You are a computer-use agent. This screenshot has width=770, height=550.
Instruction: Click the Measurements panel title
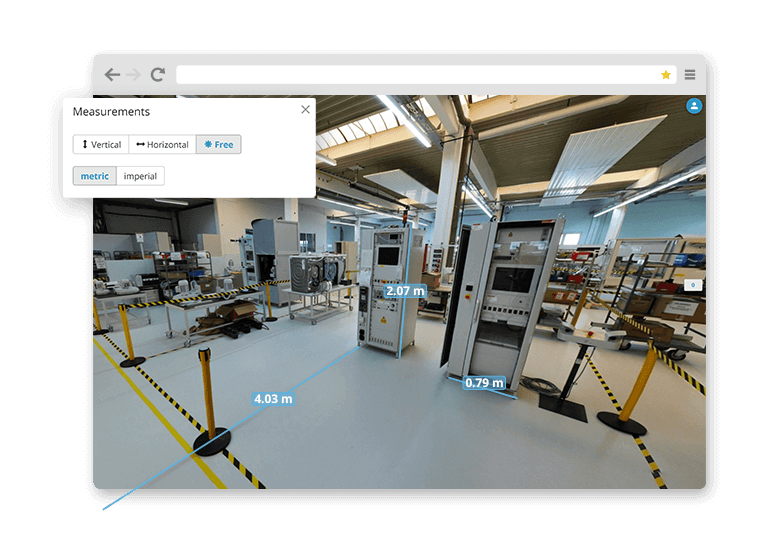coord(111,112)
